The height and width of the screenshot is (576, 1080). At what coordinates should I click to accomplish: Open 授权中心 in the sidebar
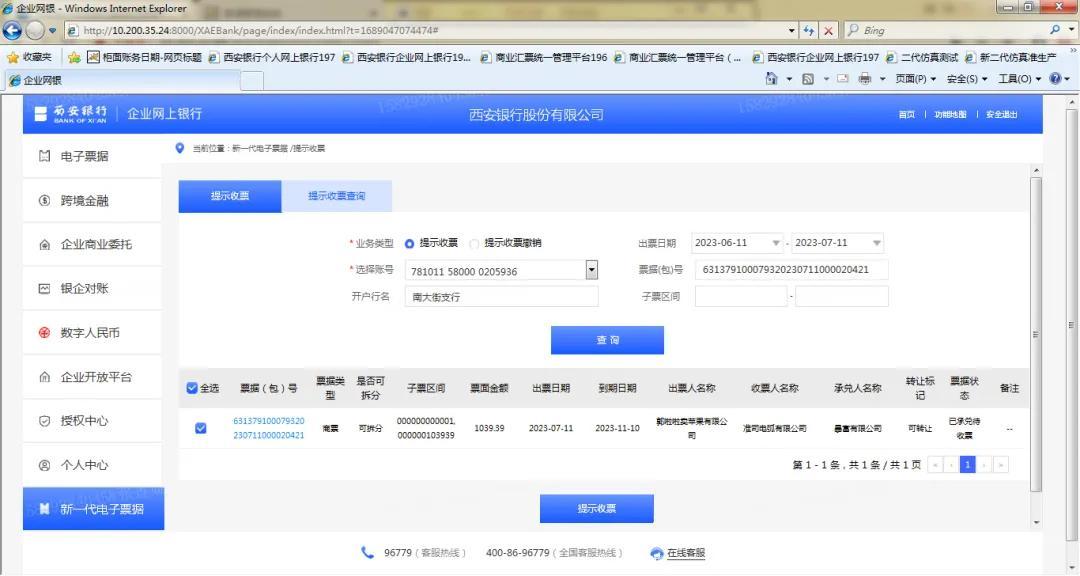pyautogui.click(x=92, y=421)
